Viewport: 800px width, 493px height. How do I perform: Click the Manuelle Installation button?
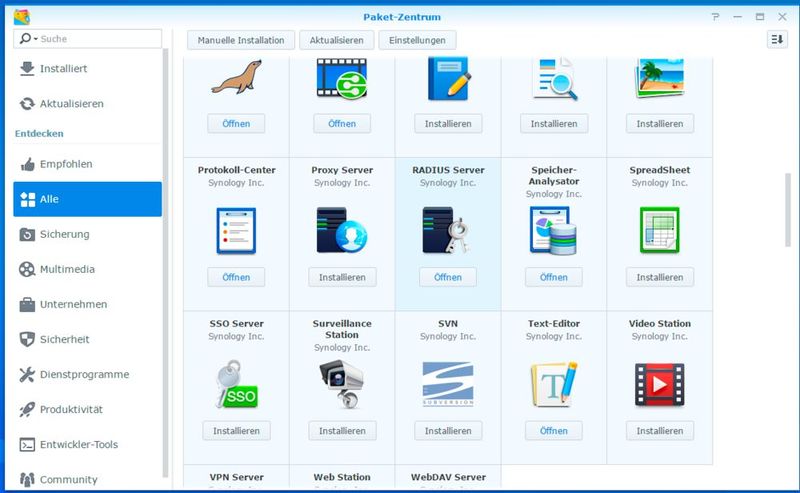(241, 40)
